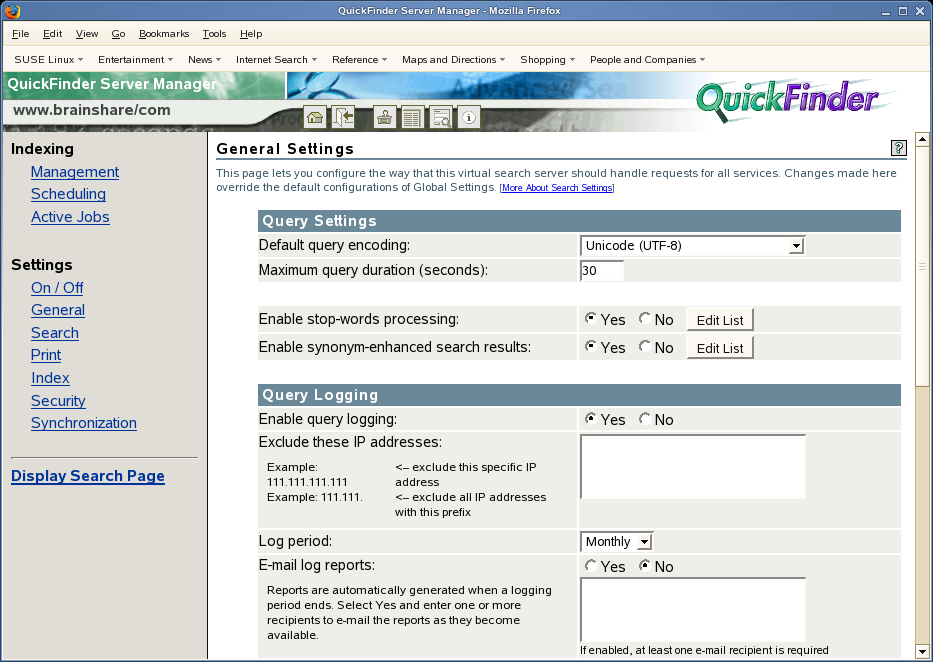Select Yes for stop-words processing
The height and width of the screenshot is (662, 933).
click(x=590, y=318)
